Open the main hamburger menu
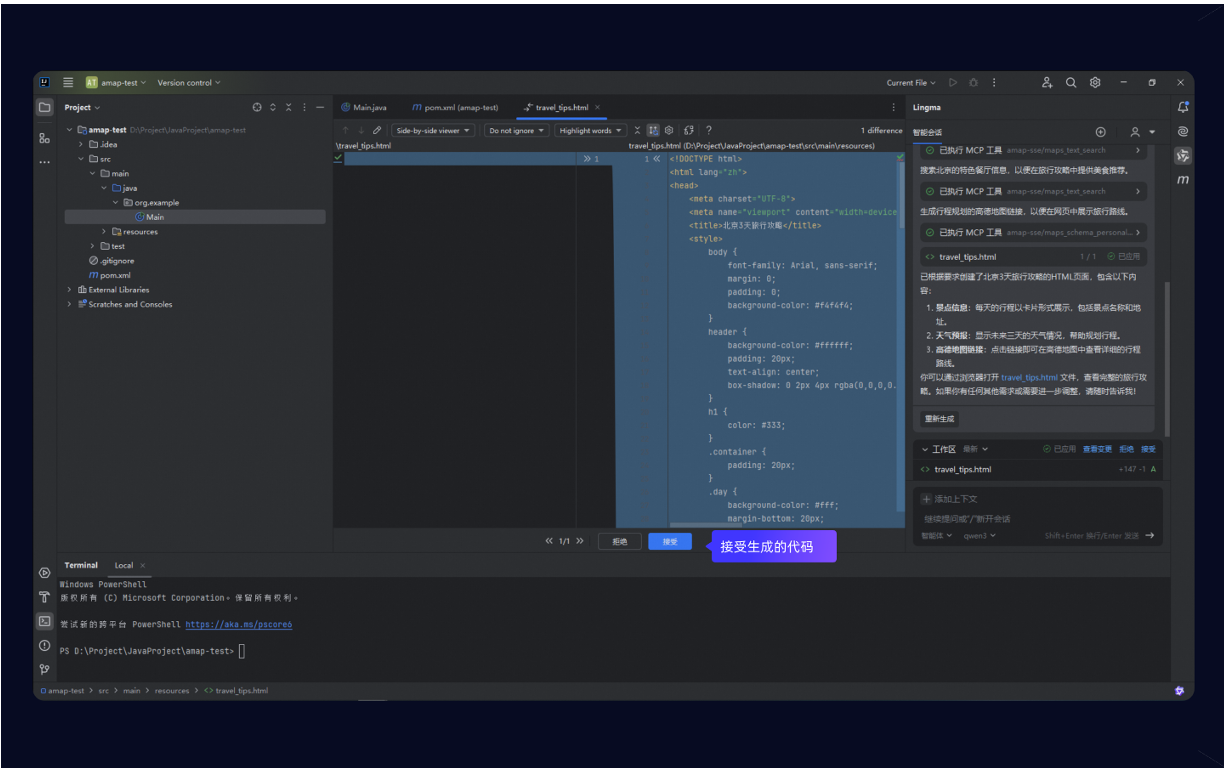The width and height of the screenshot is (1224, 773). click(x=68, y=83)
